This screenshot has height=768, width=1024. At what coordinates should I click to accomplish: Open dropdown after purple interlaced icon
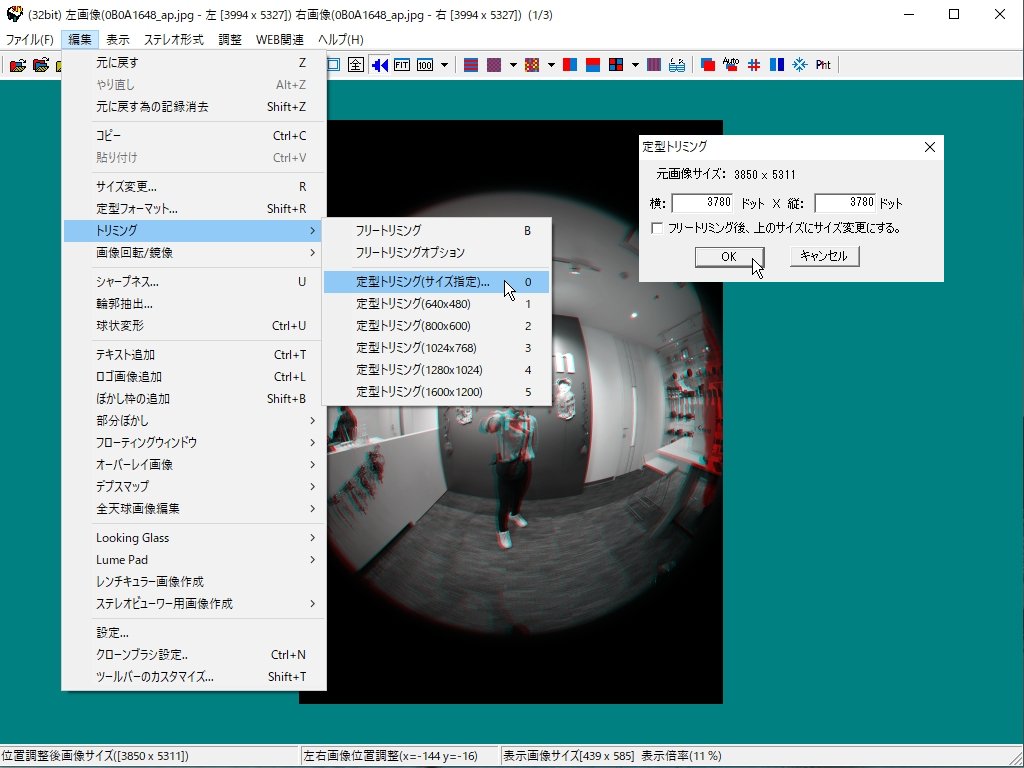click(x=513, y=65)
